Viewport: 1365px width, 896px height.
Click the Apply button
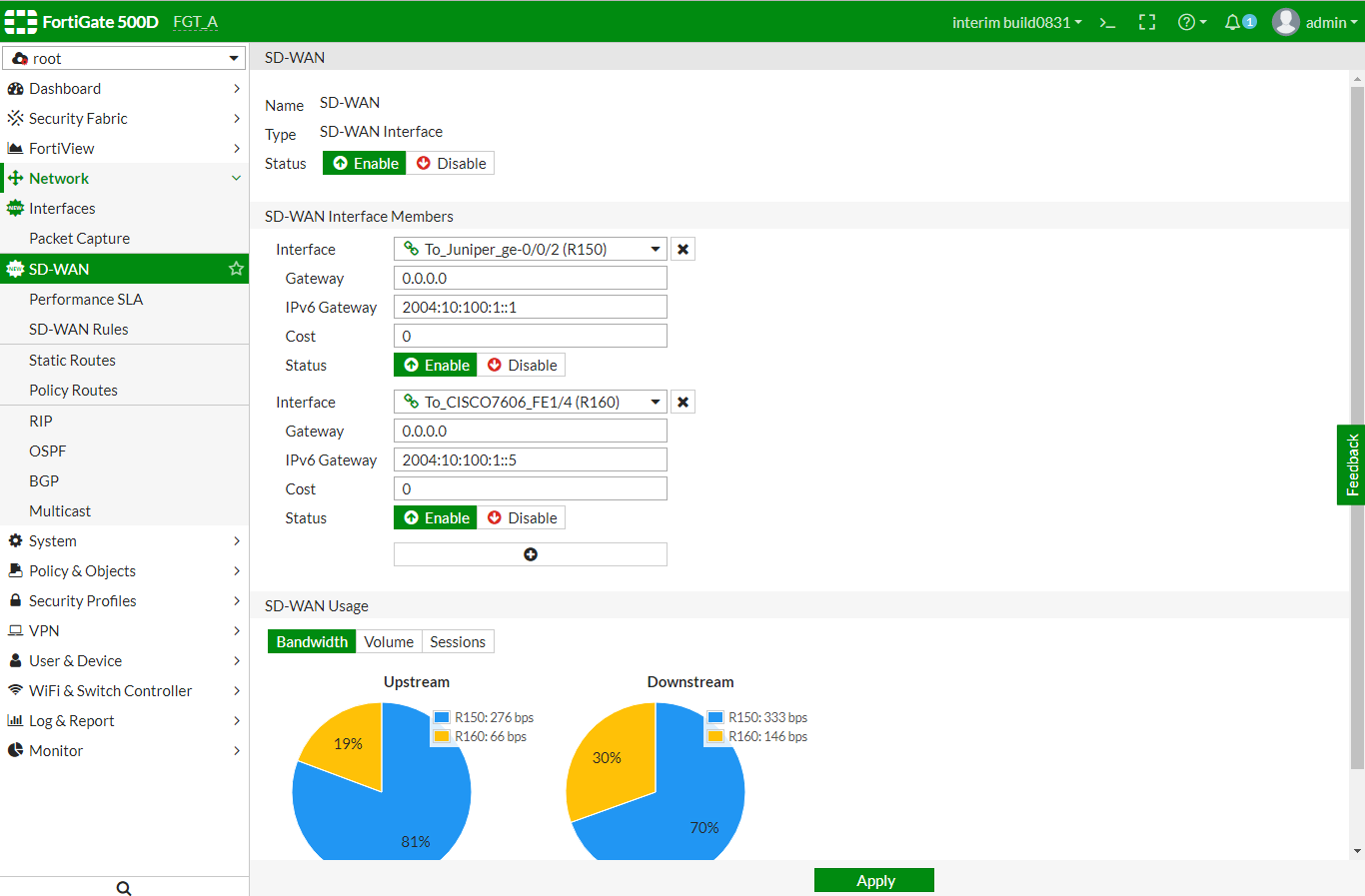pyautogui.click(x=874, y=880)
